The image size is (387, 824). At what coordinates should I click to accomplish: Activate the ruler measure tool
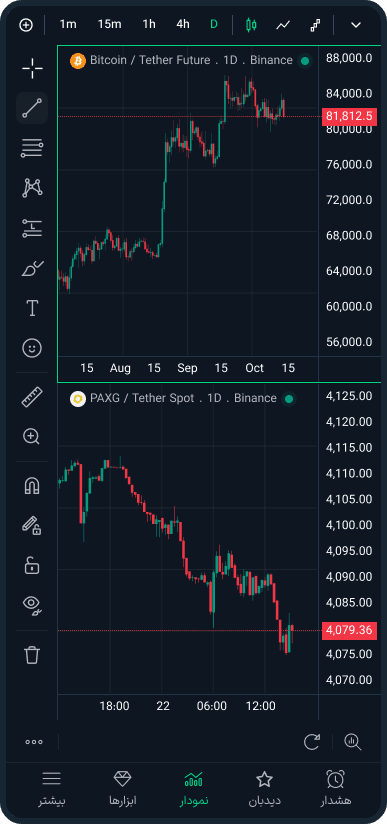[x=32, y=397]
